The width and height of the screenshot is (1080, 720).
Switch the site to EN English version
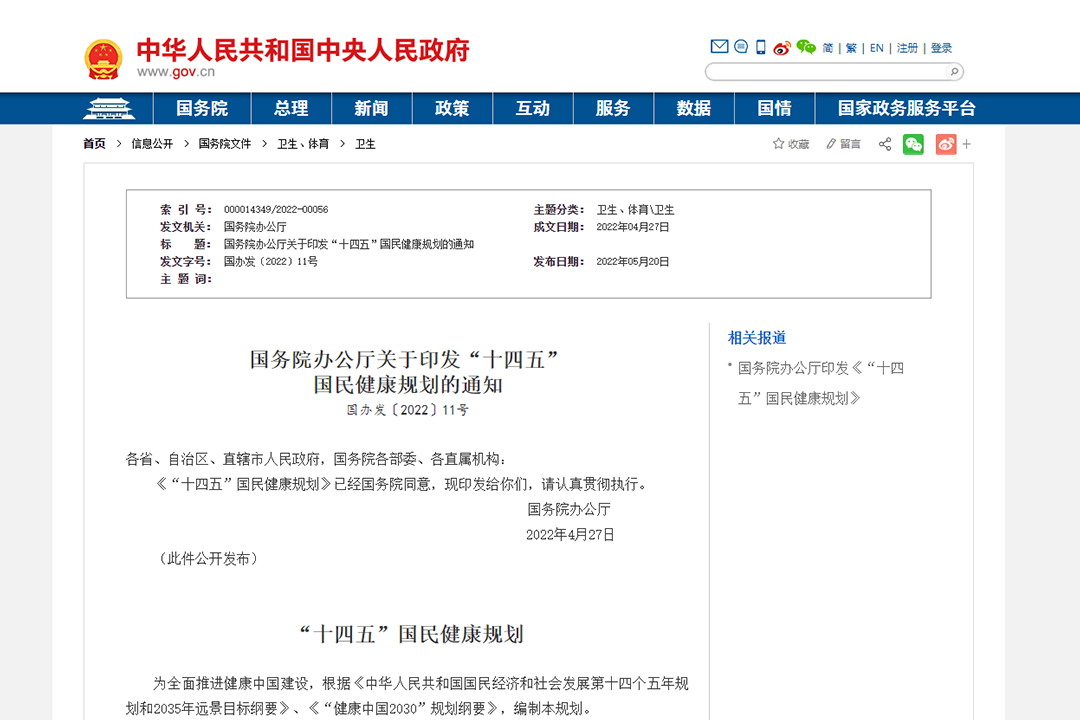pos(875,46)
